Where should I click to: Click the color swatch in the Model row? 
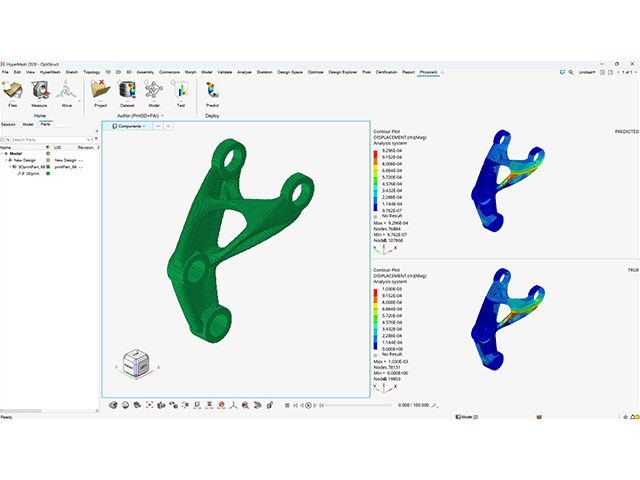tap(48, 153)
